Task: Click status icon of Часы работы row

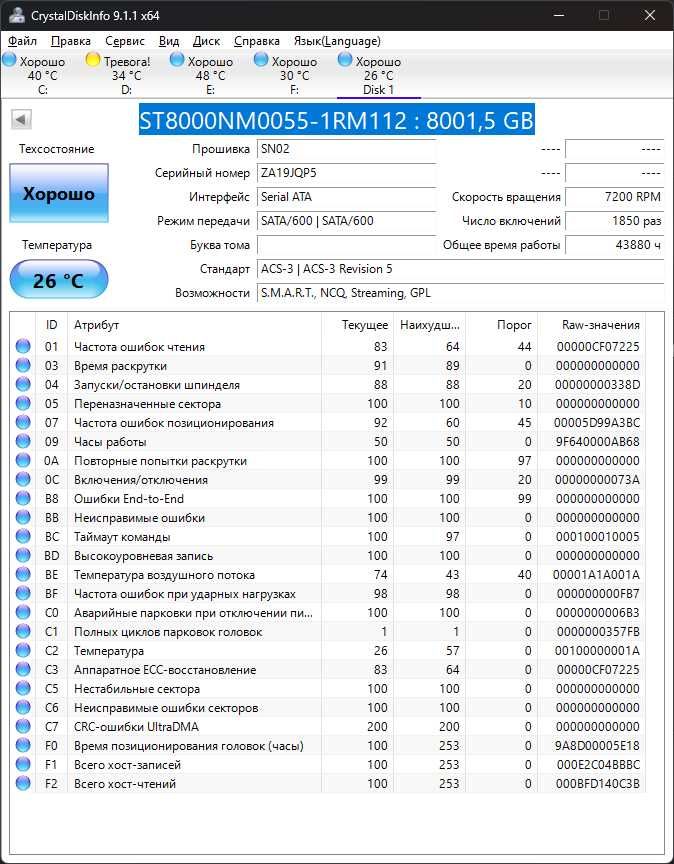Action: [23, 441]
